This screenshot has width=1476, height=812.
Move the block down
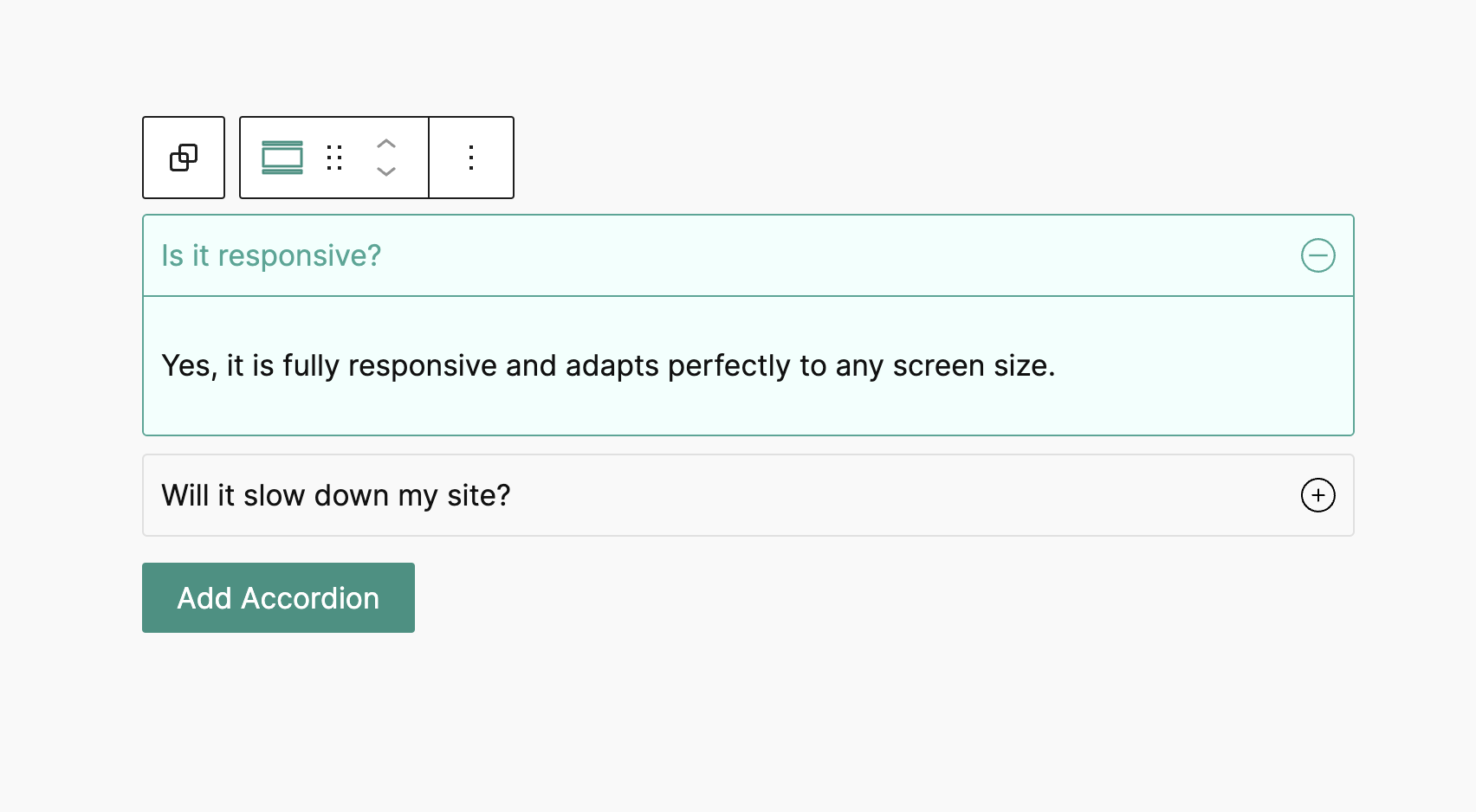386,171
